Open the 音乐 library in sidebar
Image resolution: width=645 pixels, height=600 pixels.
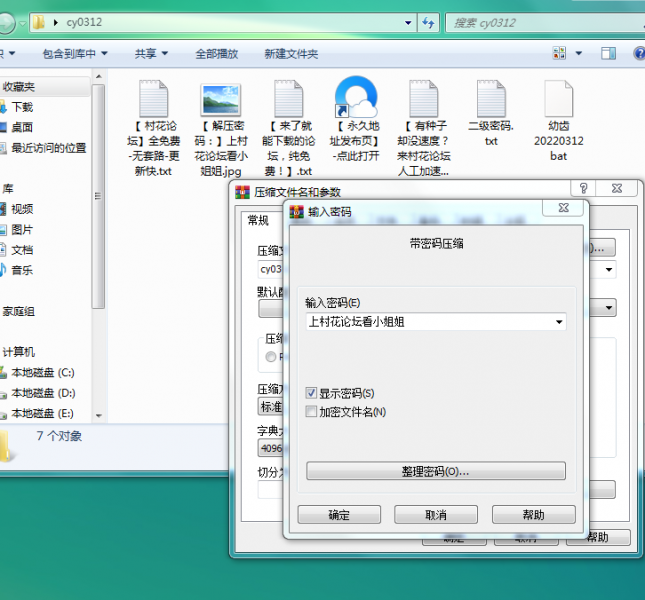[x=22, y=270]
